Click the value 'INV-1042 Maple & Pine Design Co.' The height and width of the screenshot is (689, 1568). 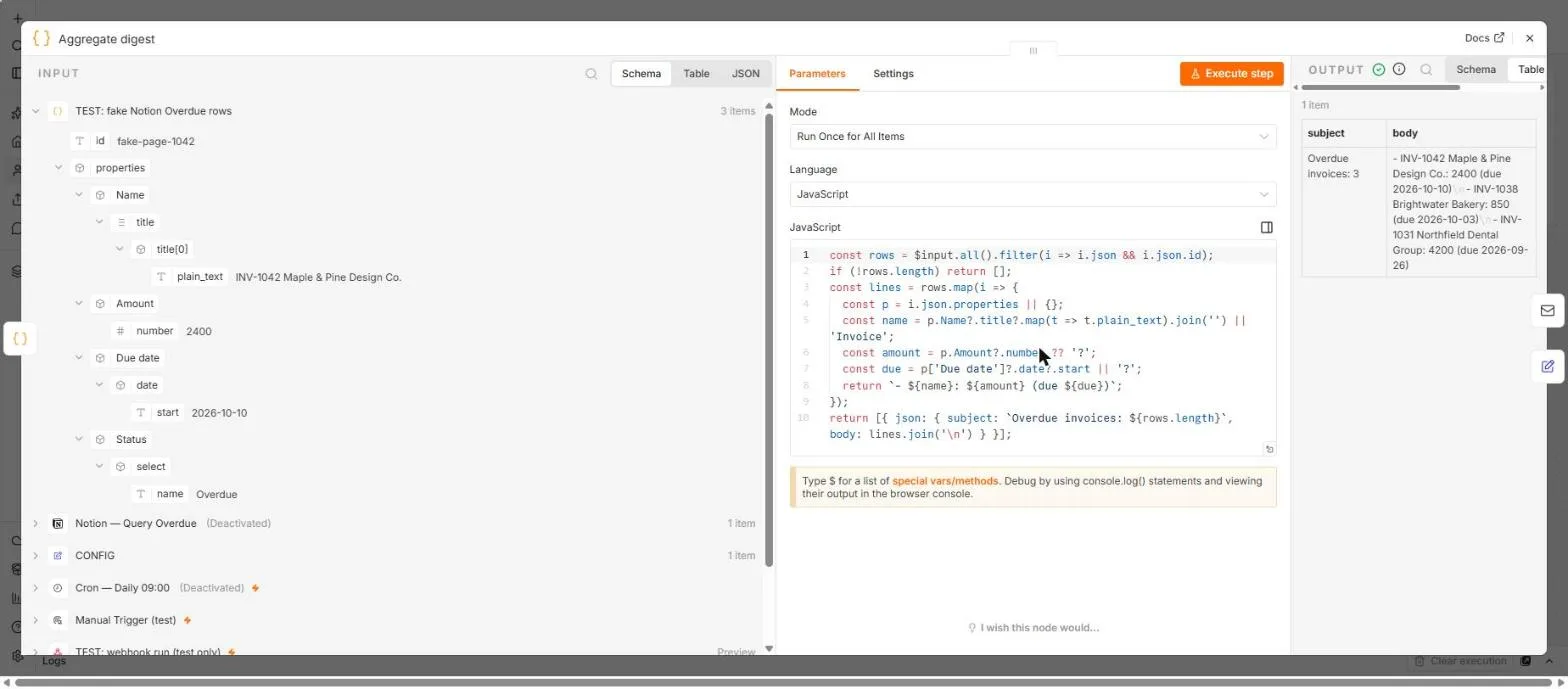[318, 277]
